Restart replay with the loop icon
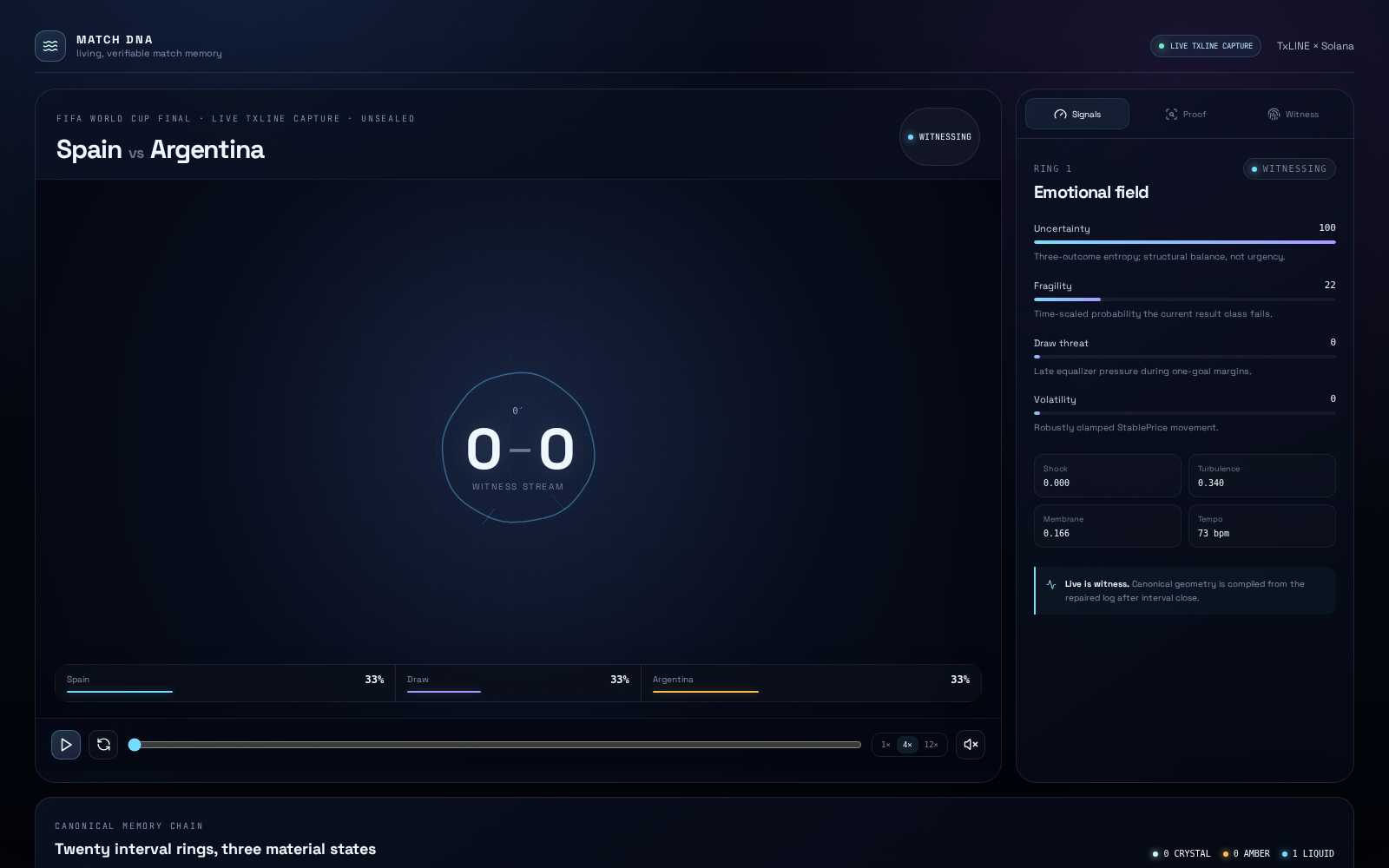This screenshot has width=1389, height=868. (103, 745)
